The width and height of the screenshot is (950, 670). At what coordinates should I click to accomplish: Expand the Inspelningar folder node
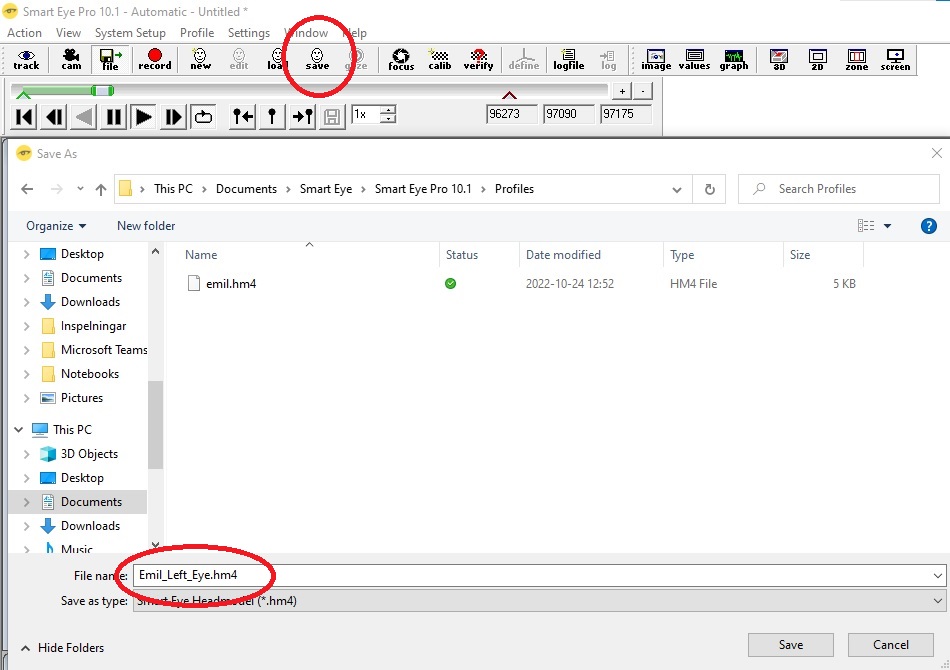pyautogui.click(x=26, y=326)
